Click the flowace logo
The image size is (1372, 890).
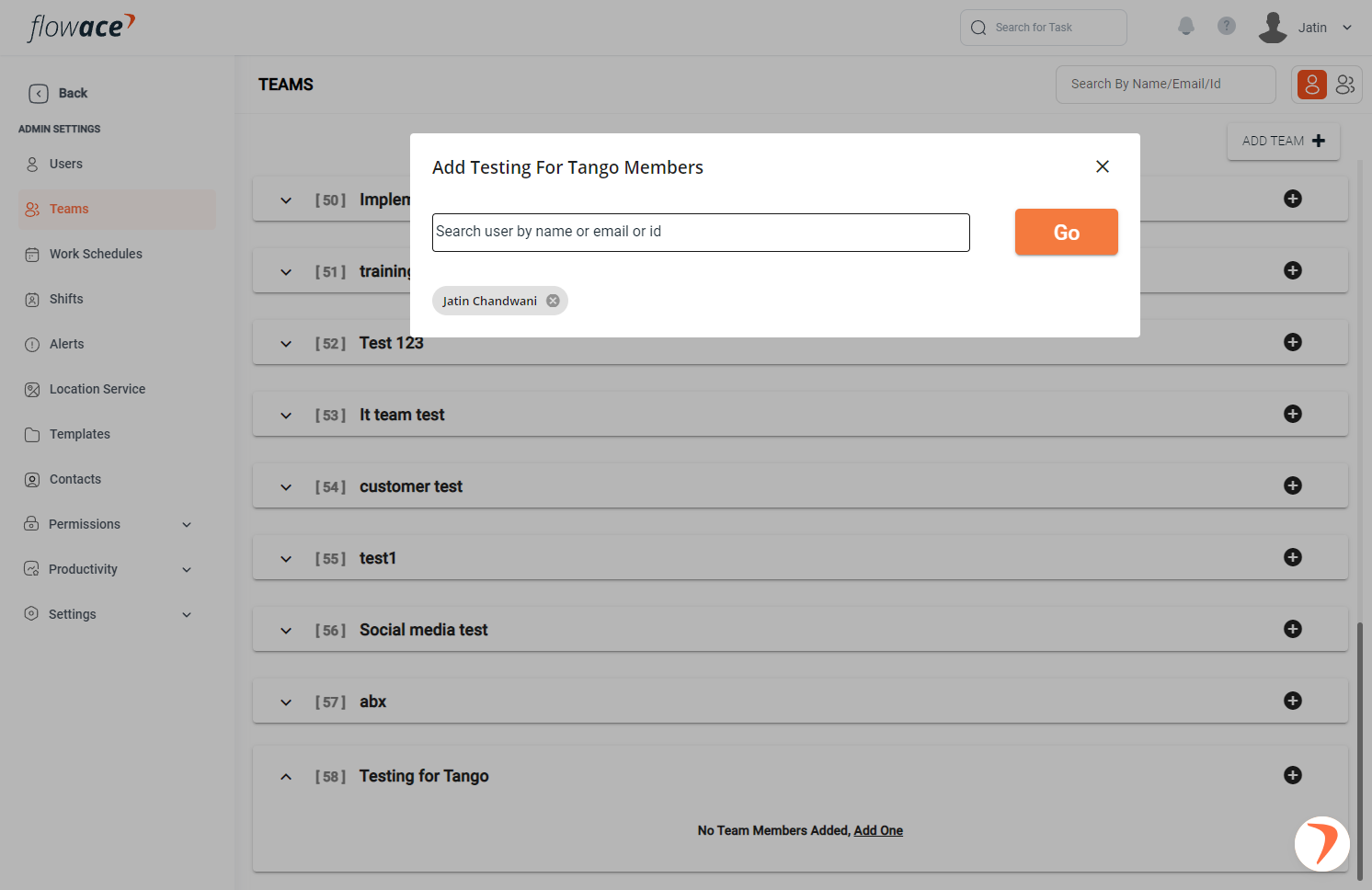(x=82, y=28)
